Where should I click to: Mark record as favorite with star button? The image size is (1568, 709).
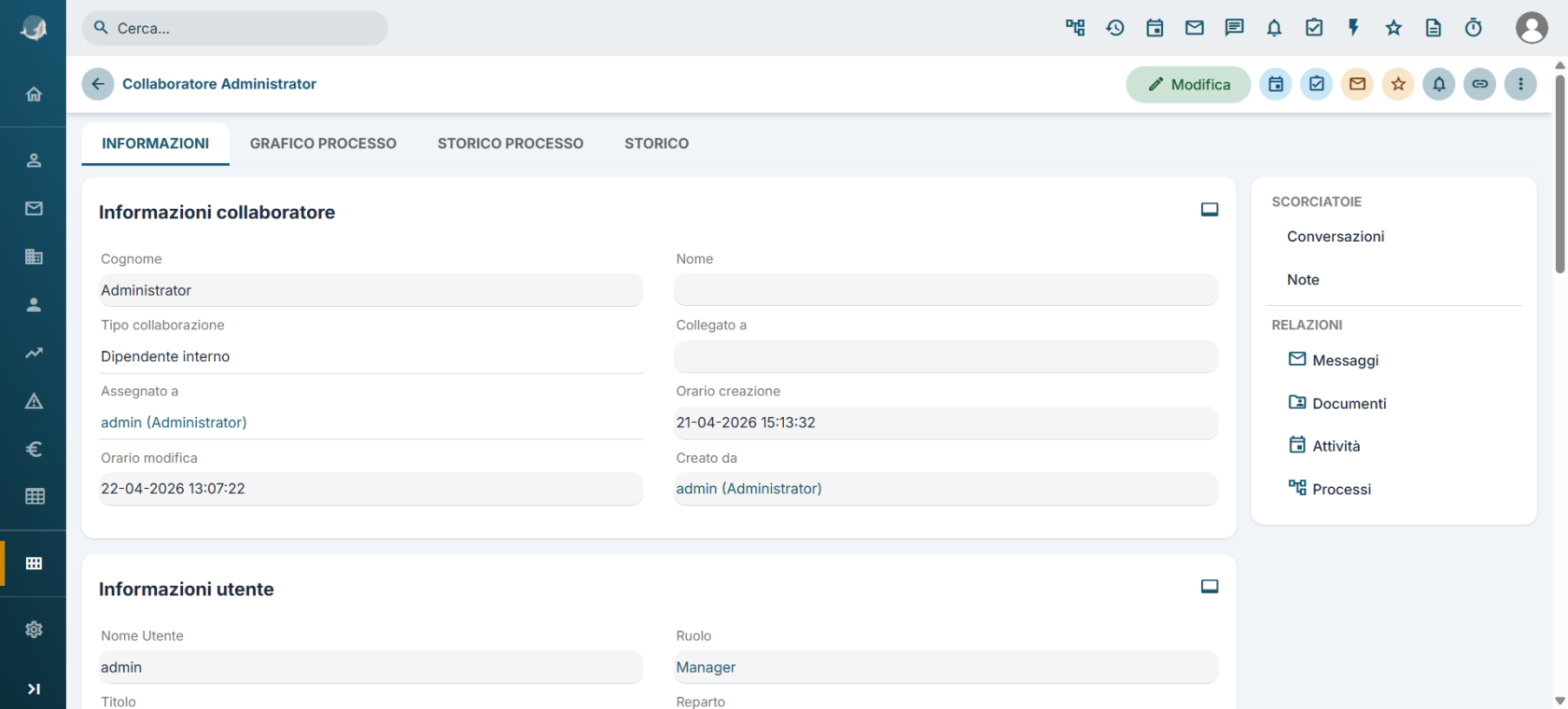click(x=1398, y=84)
